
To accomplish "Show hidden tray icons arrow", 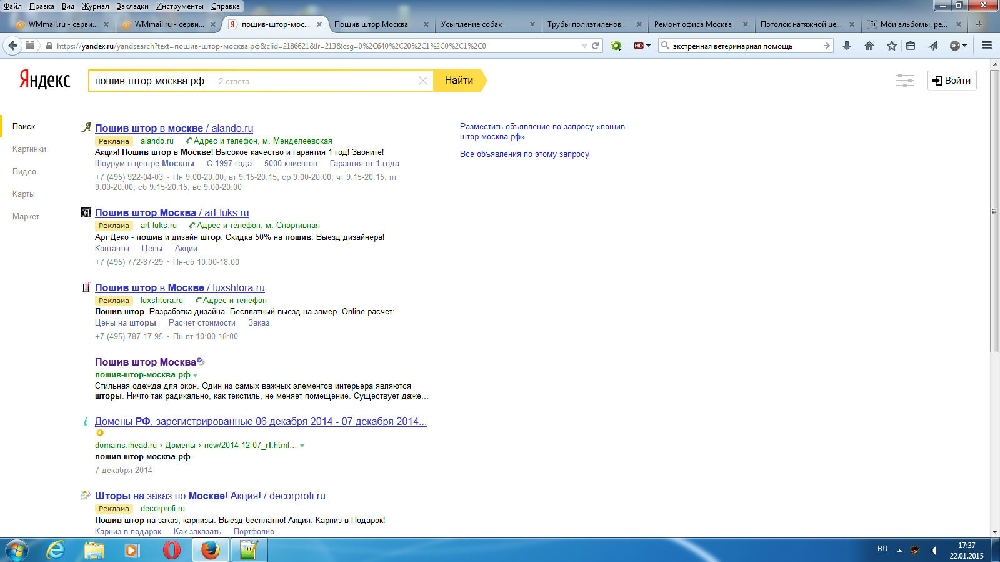I will 899,550.
